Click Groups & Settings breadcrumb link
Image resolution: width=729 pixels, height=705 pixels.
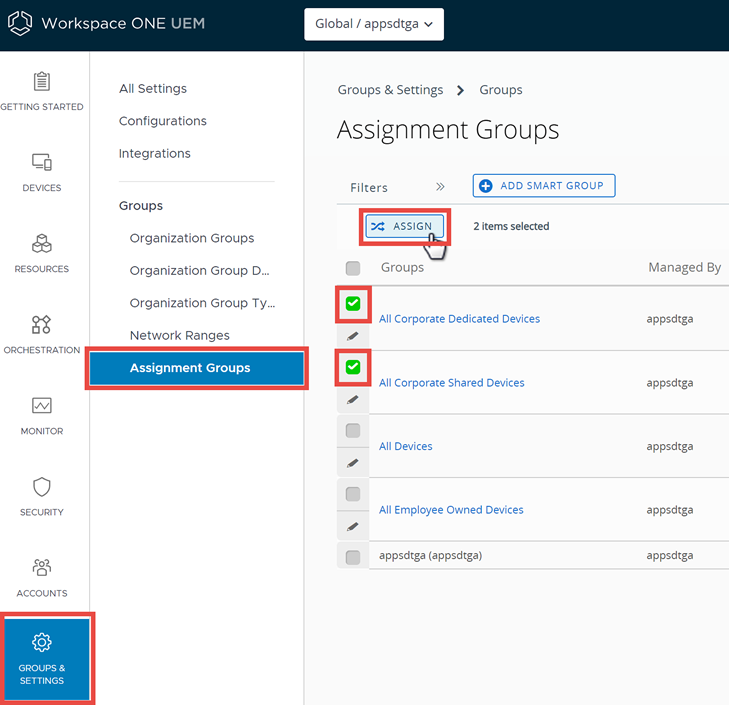click(x=390, y=90)
